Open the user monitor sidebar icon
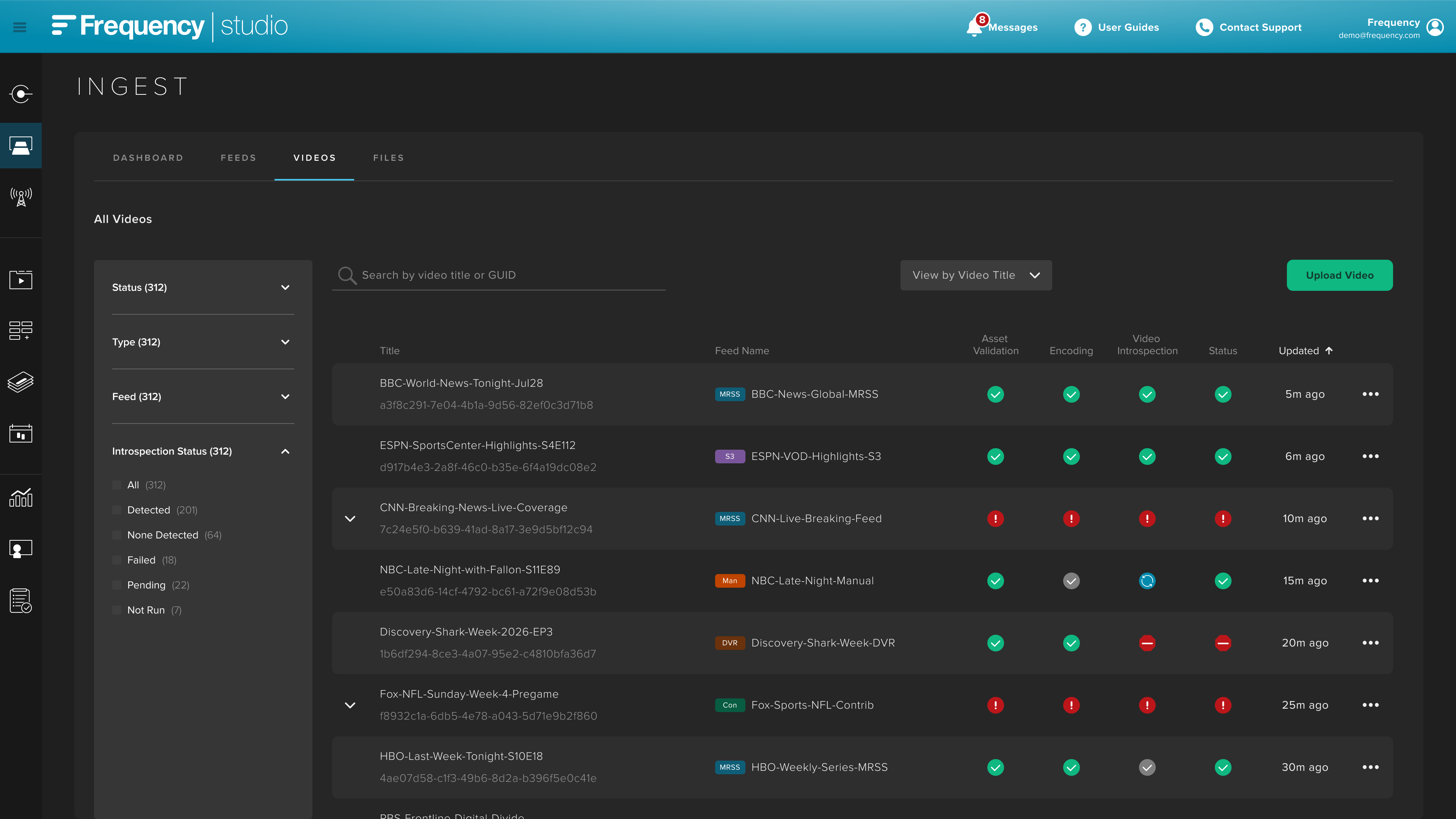Screen dimensions: 1456x819 [x=21, y=549]
